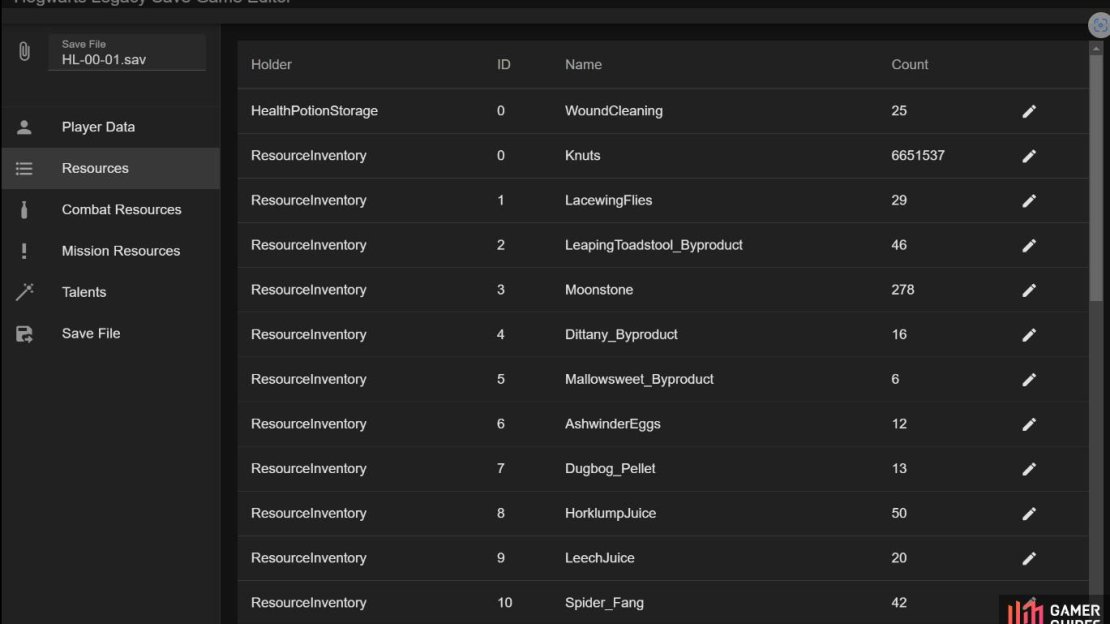Open edit pencil for Moonstone

(x=1029, y=290)
